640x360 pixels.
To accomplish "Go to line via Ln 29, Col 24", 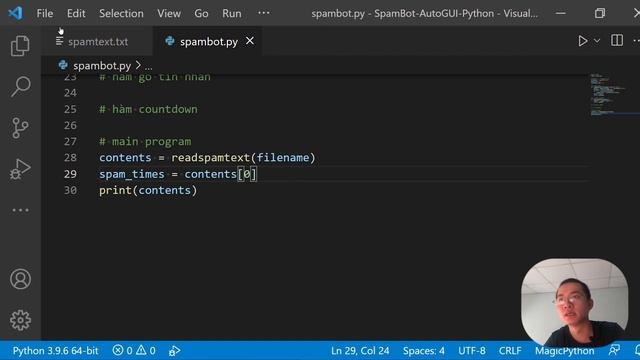I will coord(360,351).
